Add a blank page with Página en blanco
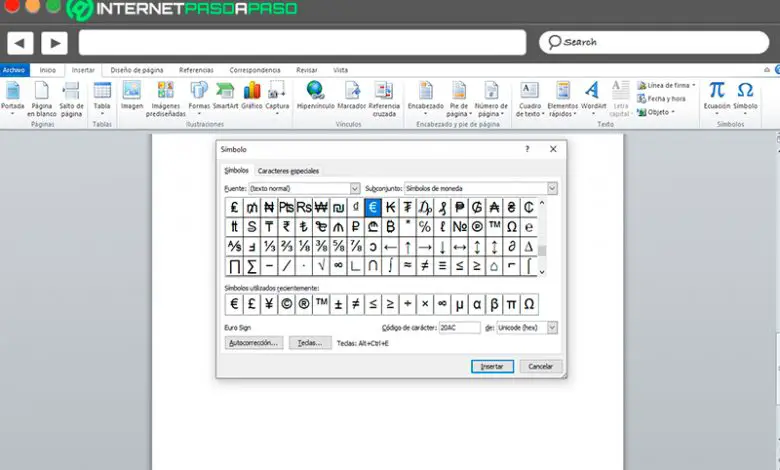 click(x=42, y=99)
